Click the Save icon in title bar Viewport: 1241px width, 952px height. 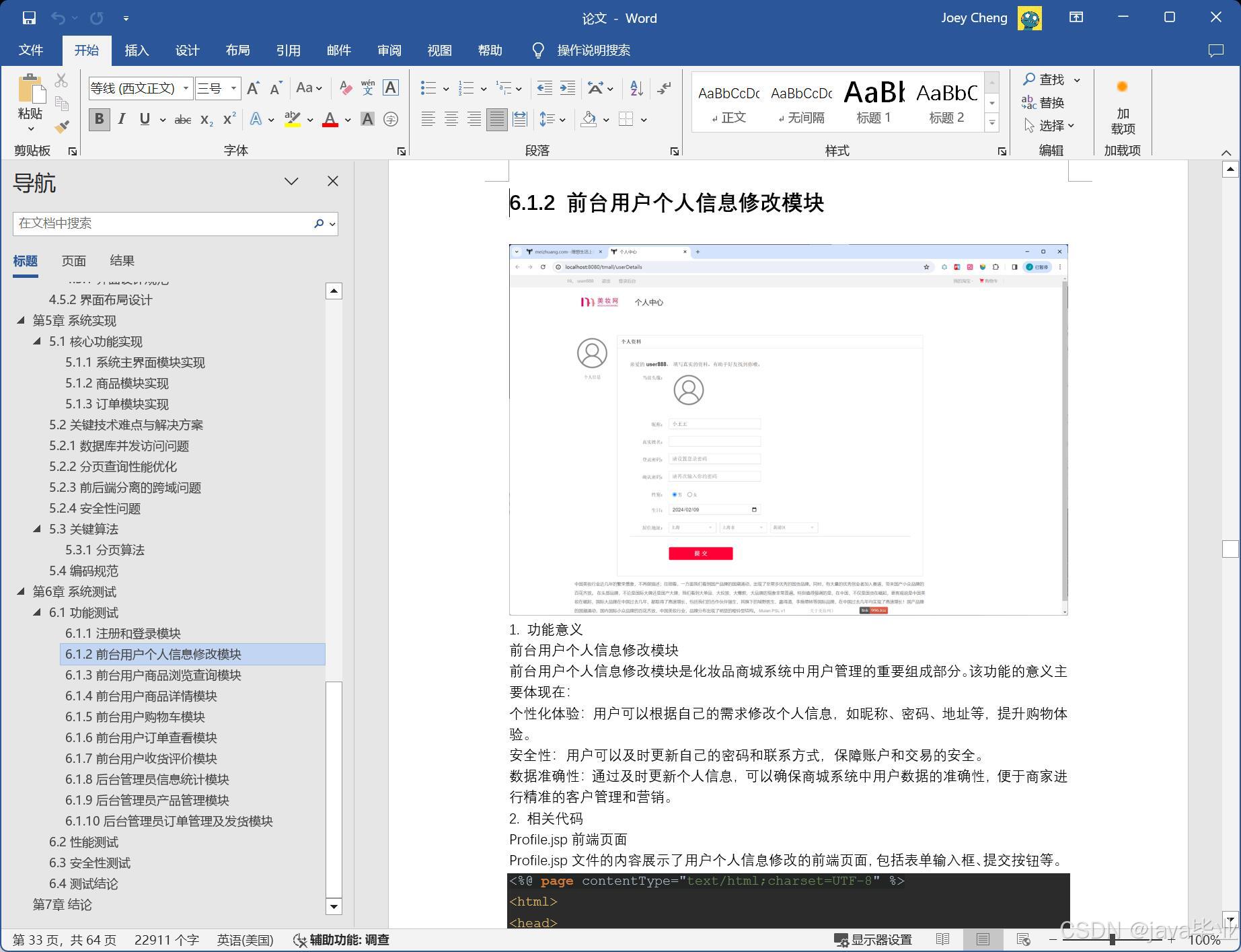pyautogui.click(x=29, y=18)
